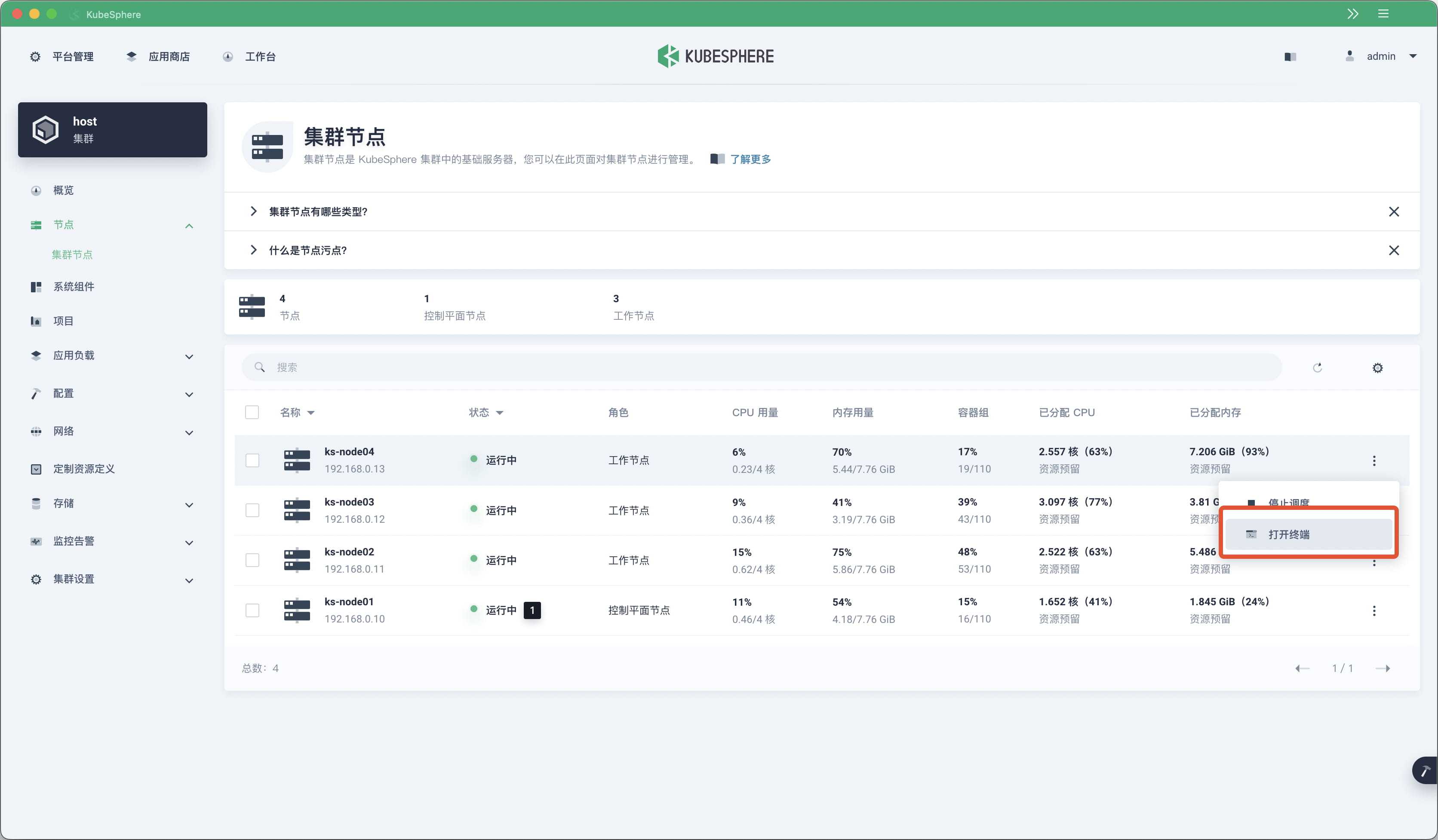Screen dimensions: 1438x840
Task: Refresh the node list
Action: click(x=1318, y=367)
